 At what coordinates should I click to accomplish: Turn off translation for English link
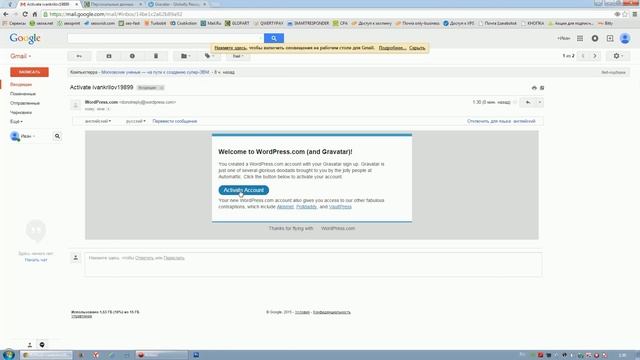501,121
